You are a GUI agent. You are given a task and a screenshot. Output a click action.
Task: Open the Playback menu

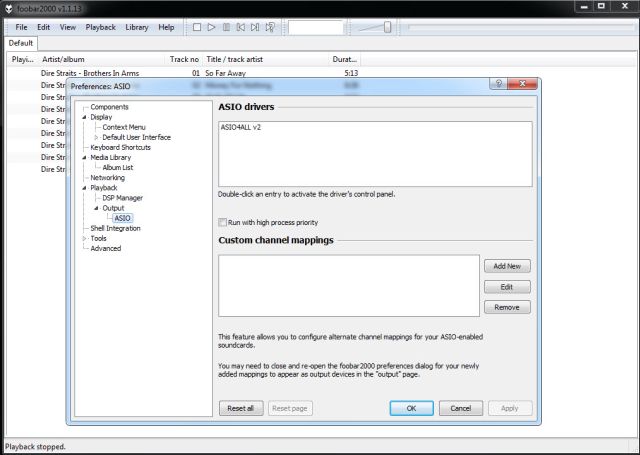point(100,27)
